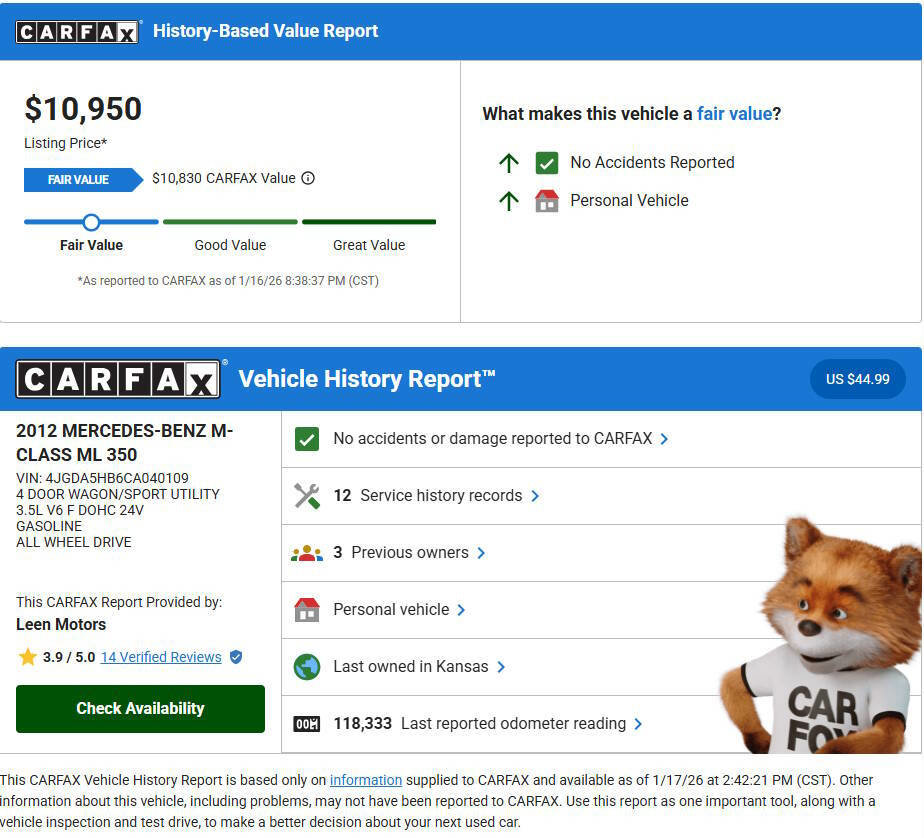Click the wrench service history icon
Image resolution: width=924 pixels, height=838 pixels.
coord(307,496)
